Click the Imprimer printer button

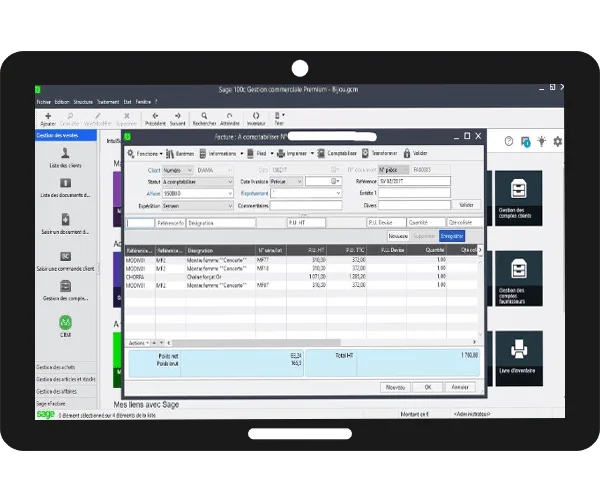point(292,153)
